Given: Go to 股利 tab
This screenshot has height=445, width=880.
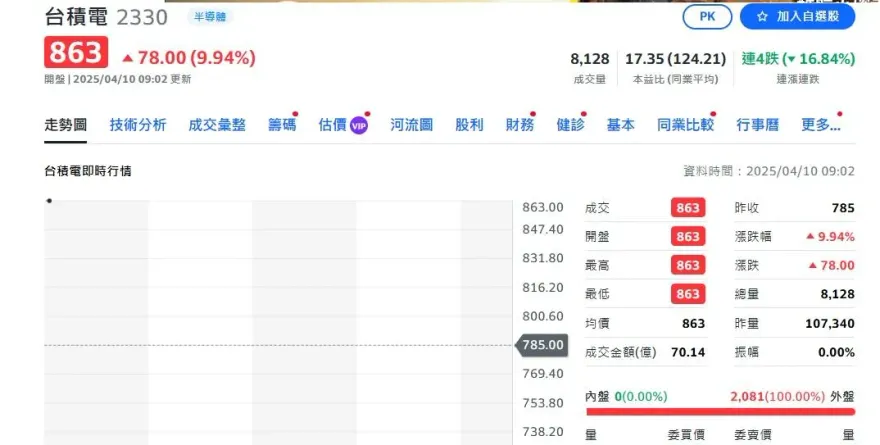Looking at the screenshot, I should pos(469,125).
